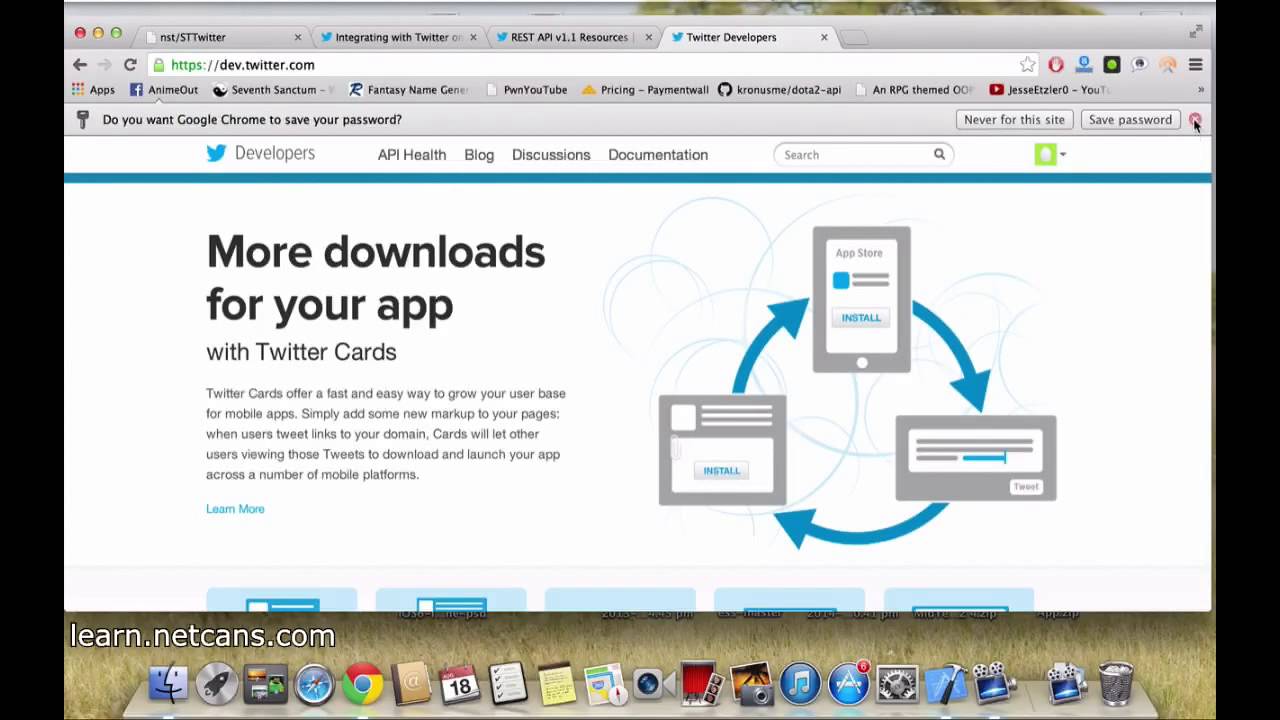
Task: Click the Save password button
Action: click(x=1130, y=119)
